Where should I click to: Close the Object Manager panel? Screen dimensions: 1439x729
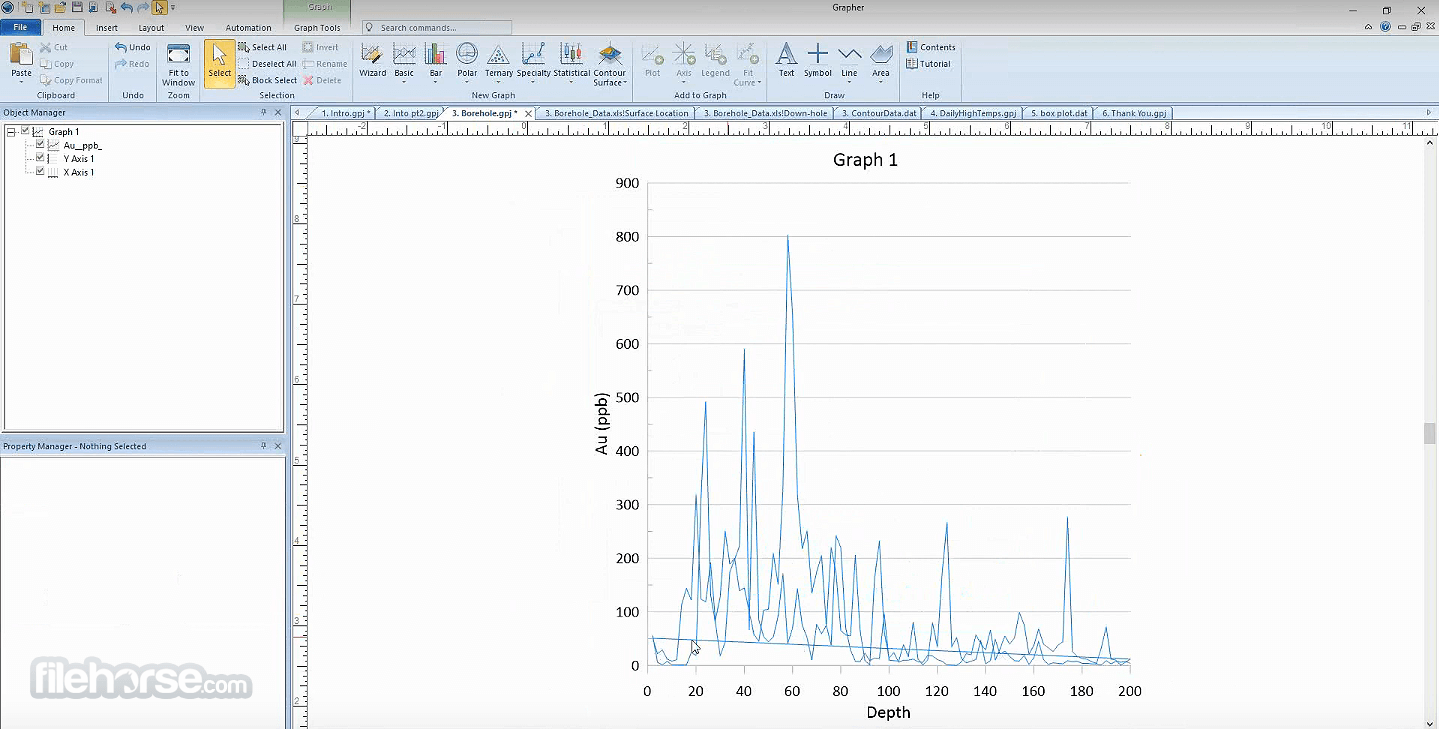pyautogui.click(x=278, y=112)
